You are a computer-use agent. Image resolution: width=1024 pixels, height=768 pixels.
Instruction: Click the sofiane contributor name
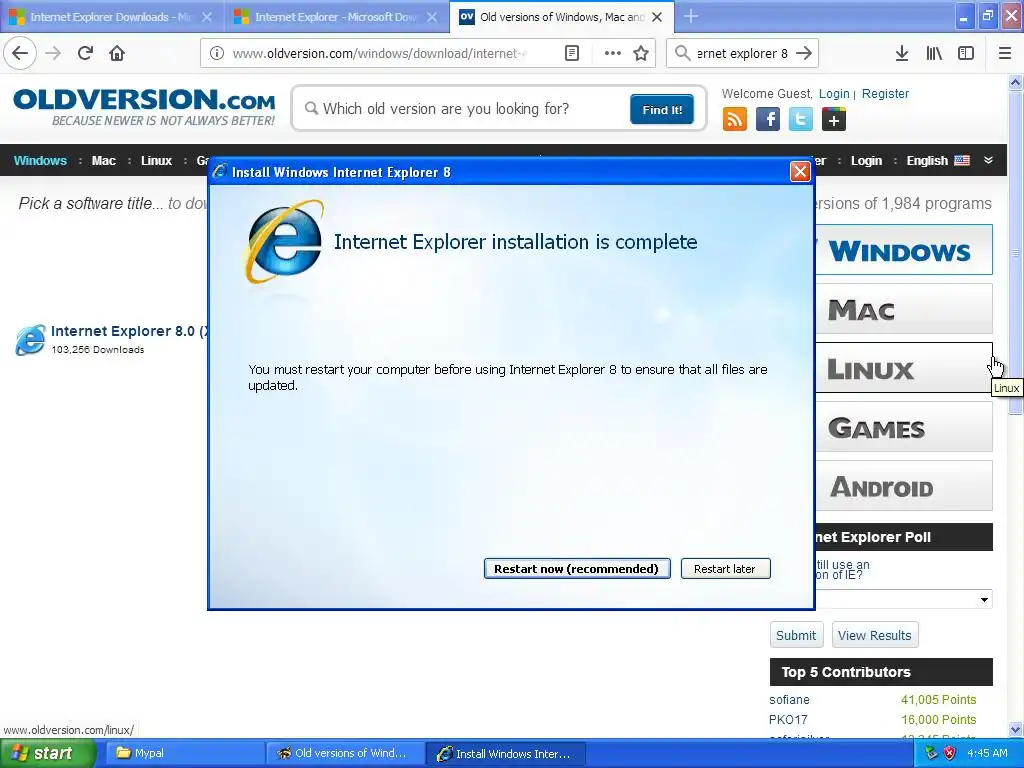[789, 699]
